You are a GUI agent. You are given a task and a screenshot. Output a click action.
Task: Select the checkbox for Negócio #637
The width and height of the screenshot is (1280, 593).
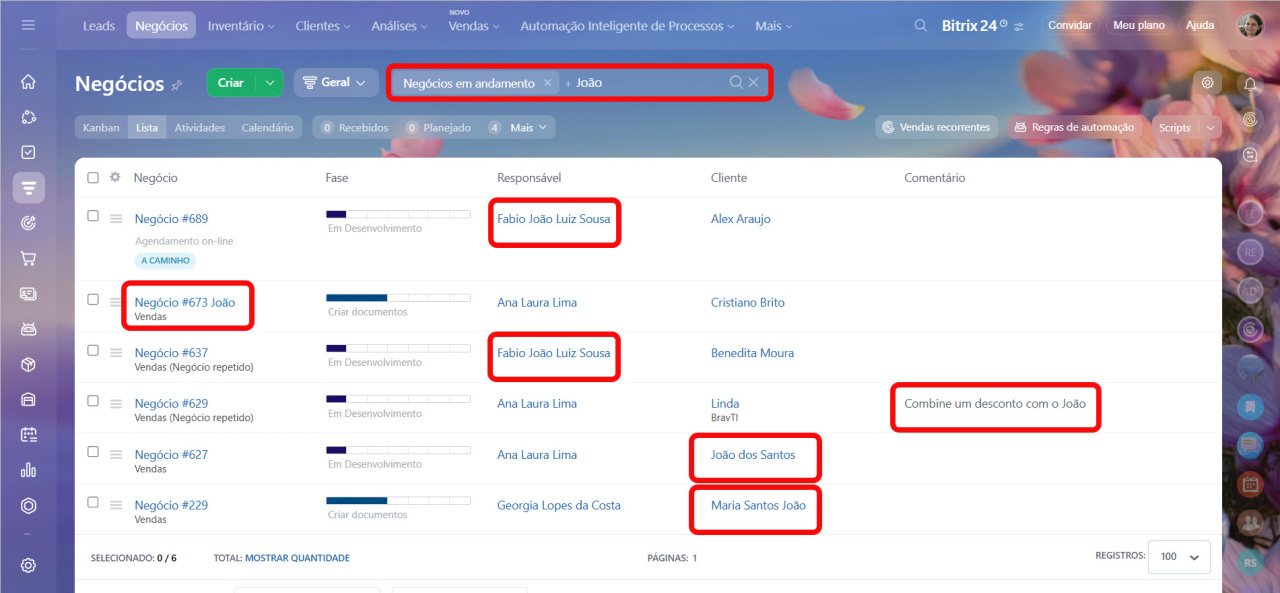(x=93, y=350)
